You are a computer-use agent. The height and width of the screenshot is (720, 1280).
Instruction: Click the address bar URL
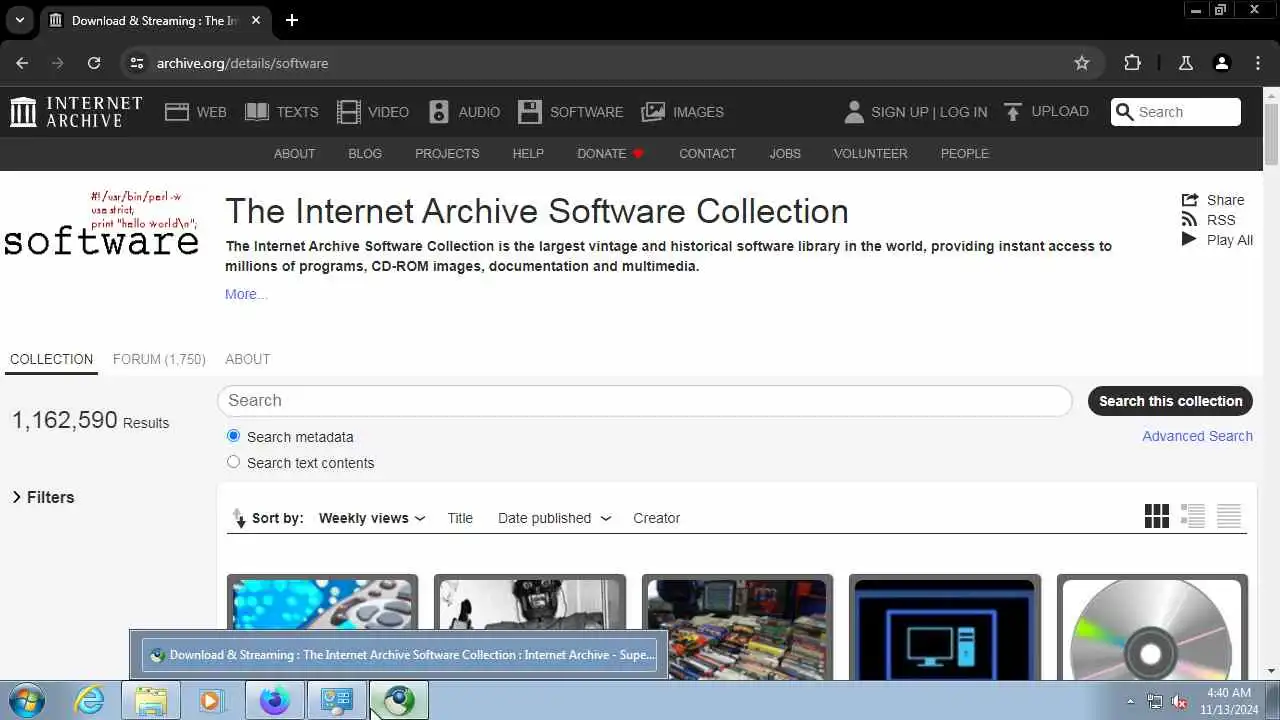pyautogui.click(x=242, y=63)
